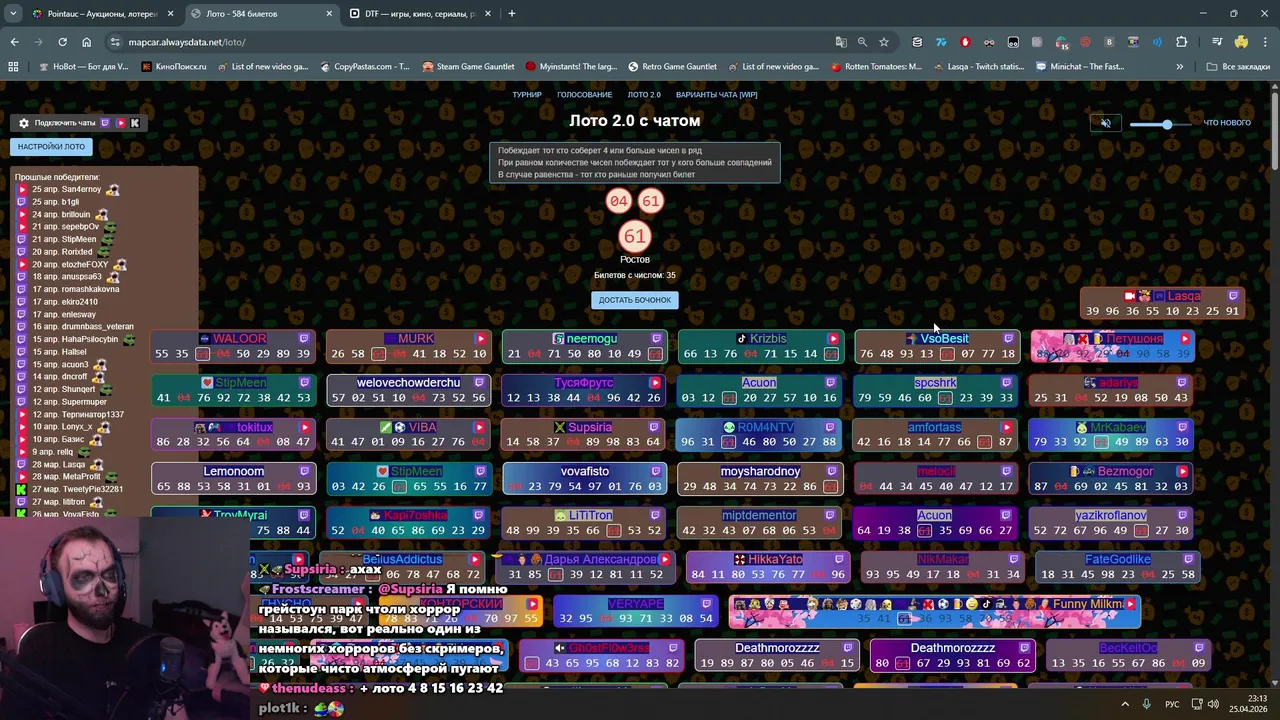Bookmark this page with the star icon
Image resolution: width=1280 pixels, height=720 pixels.
pyautogui.click(x=884, y=42)
